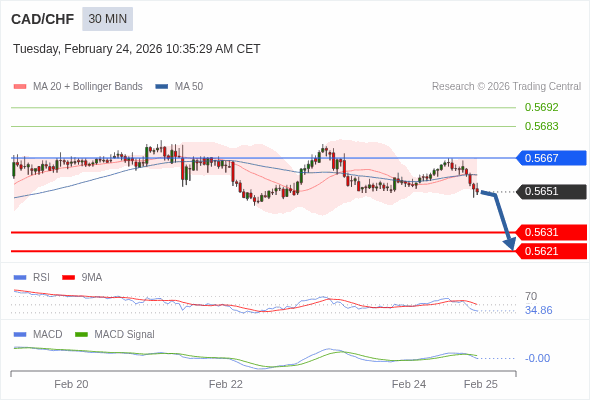590x400 pixels.
Task: Click the blue pivot price tag 0.5667
Action: (551, 158)
